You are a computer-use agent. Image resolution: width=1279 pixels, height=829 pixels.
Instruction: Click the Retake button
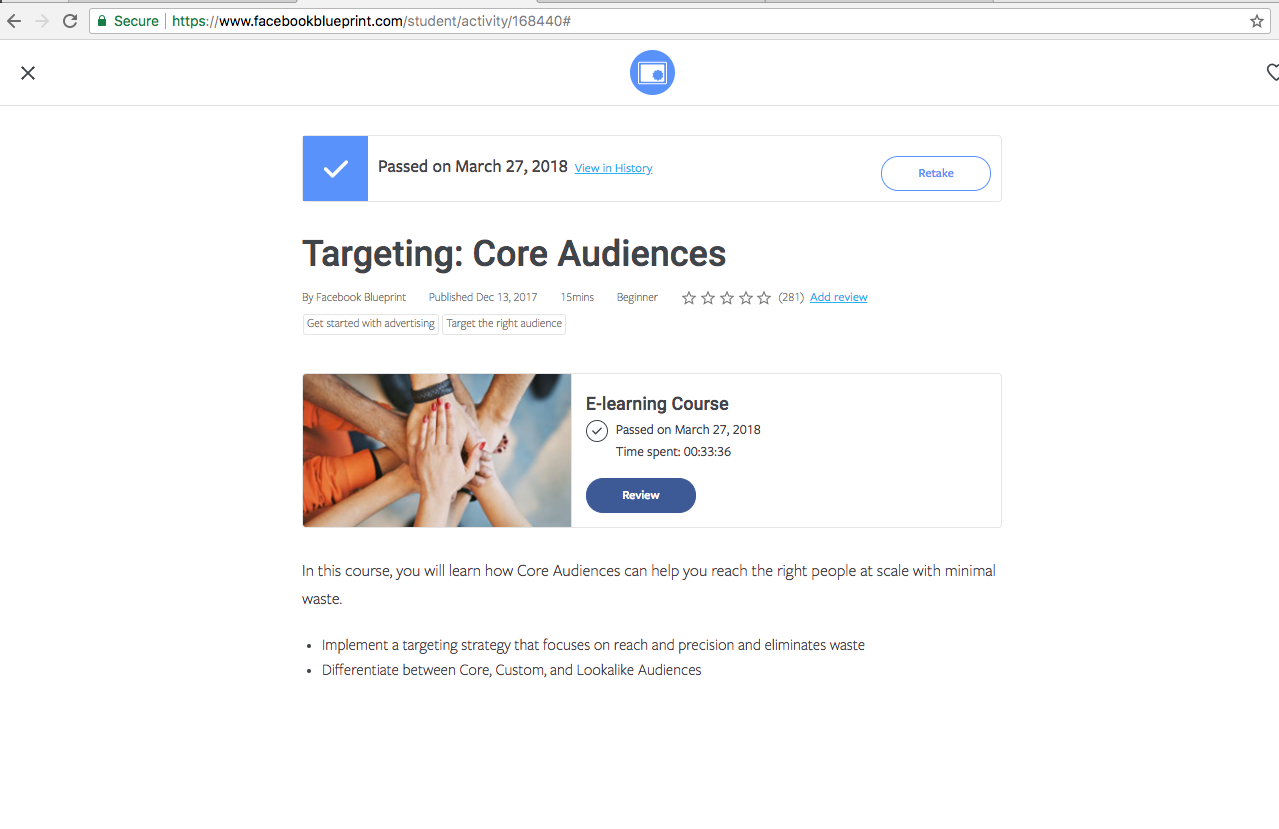[935, 173]
